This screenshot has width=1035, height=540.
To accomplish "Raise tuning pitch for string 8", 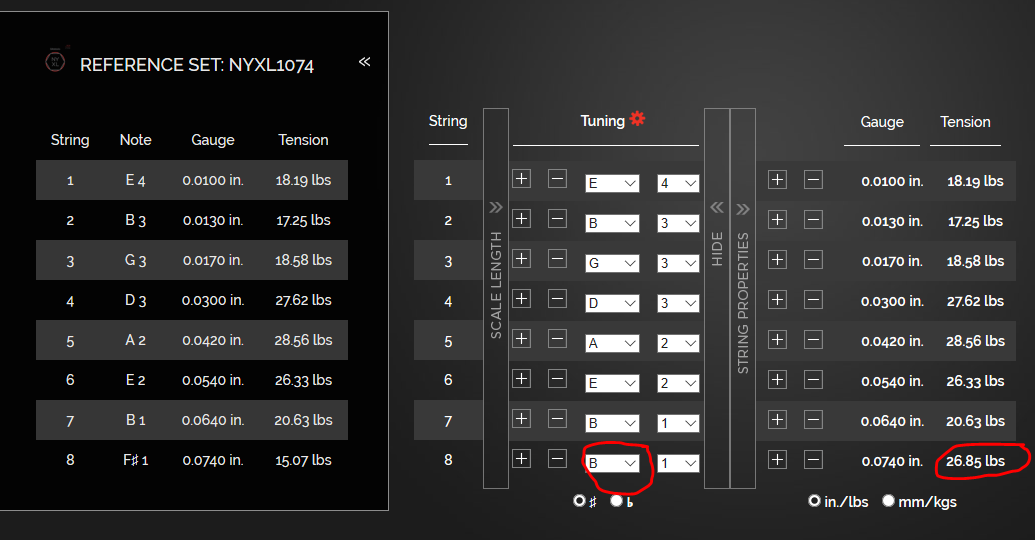I will pyautogui.click(x=521, y=458).
